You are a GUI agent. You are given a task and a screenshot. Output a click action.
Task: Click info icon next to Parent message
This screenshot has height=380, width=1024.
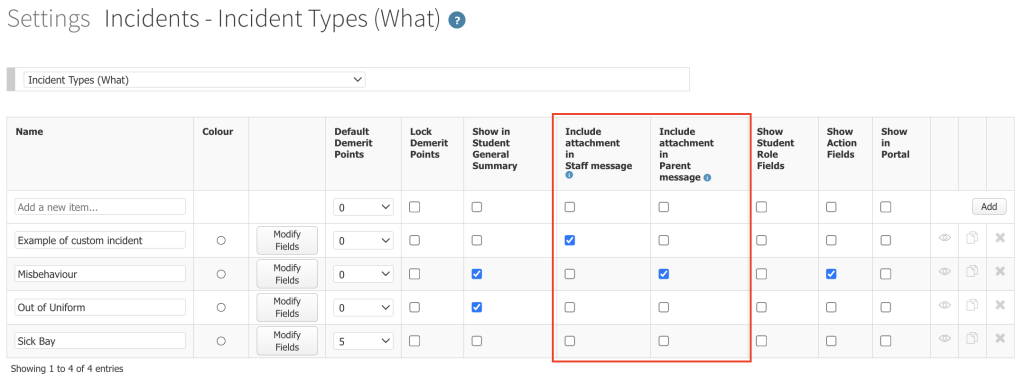(x=707, y=178)
